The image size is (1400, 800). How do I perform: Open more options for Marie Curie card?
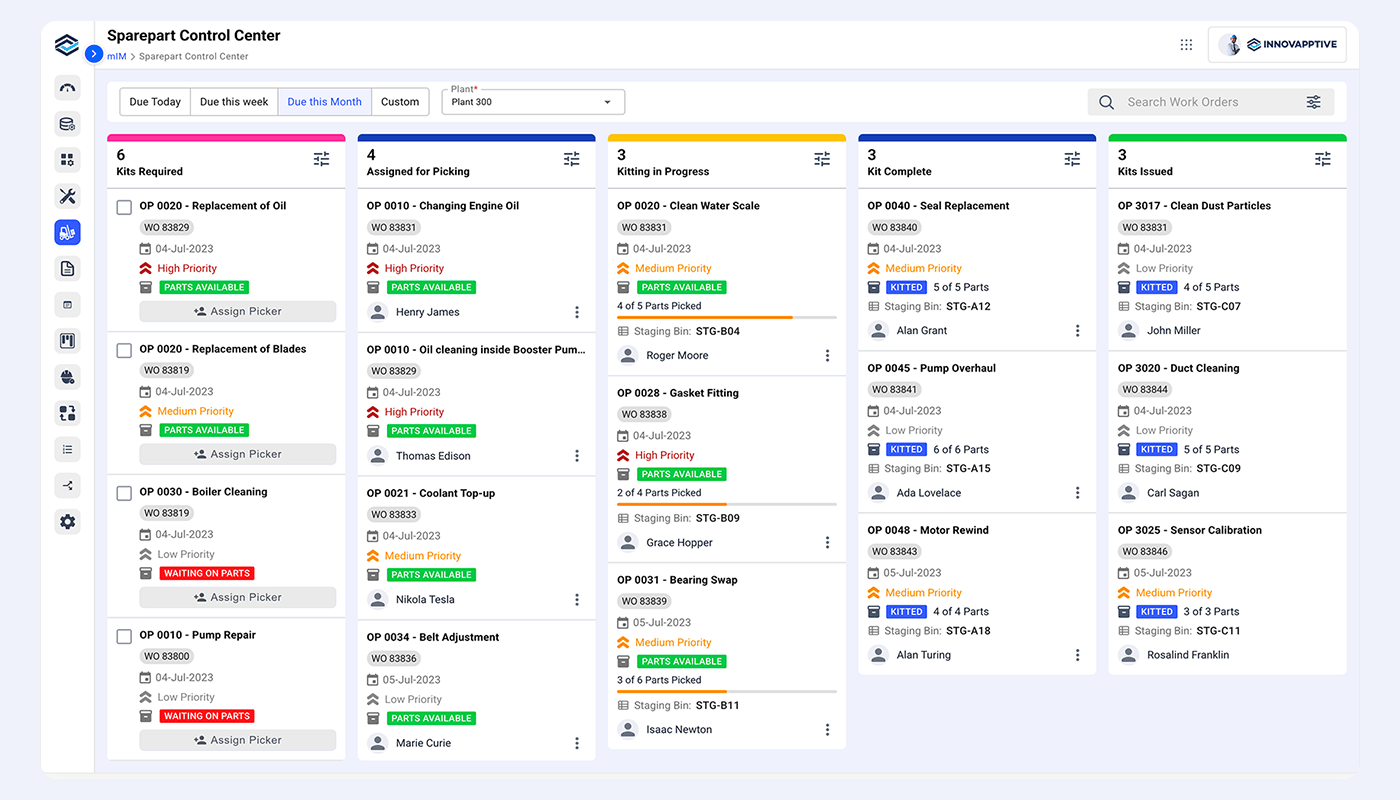577,743
